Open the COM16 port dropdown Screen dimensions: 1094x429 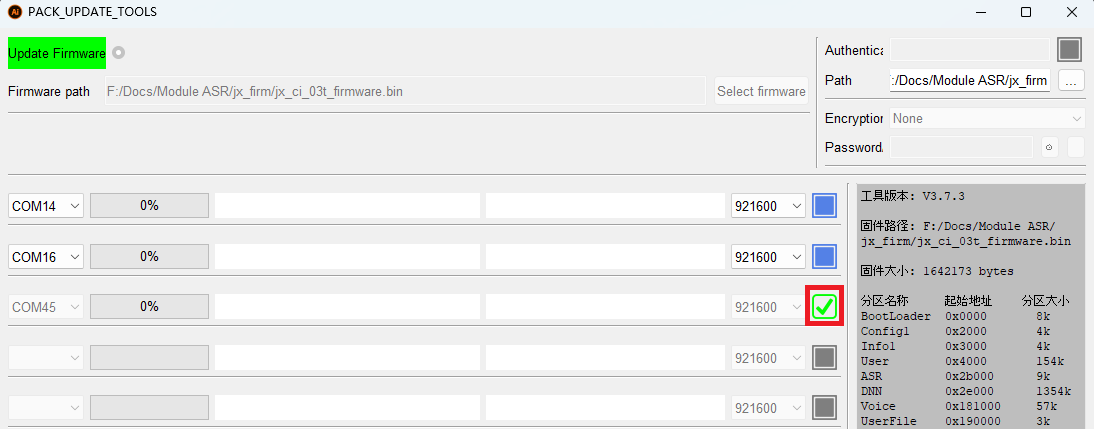pyautogui.click(x=46, y=257)
